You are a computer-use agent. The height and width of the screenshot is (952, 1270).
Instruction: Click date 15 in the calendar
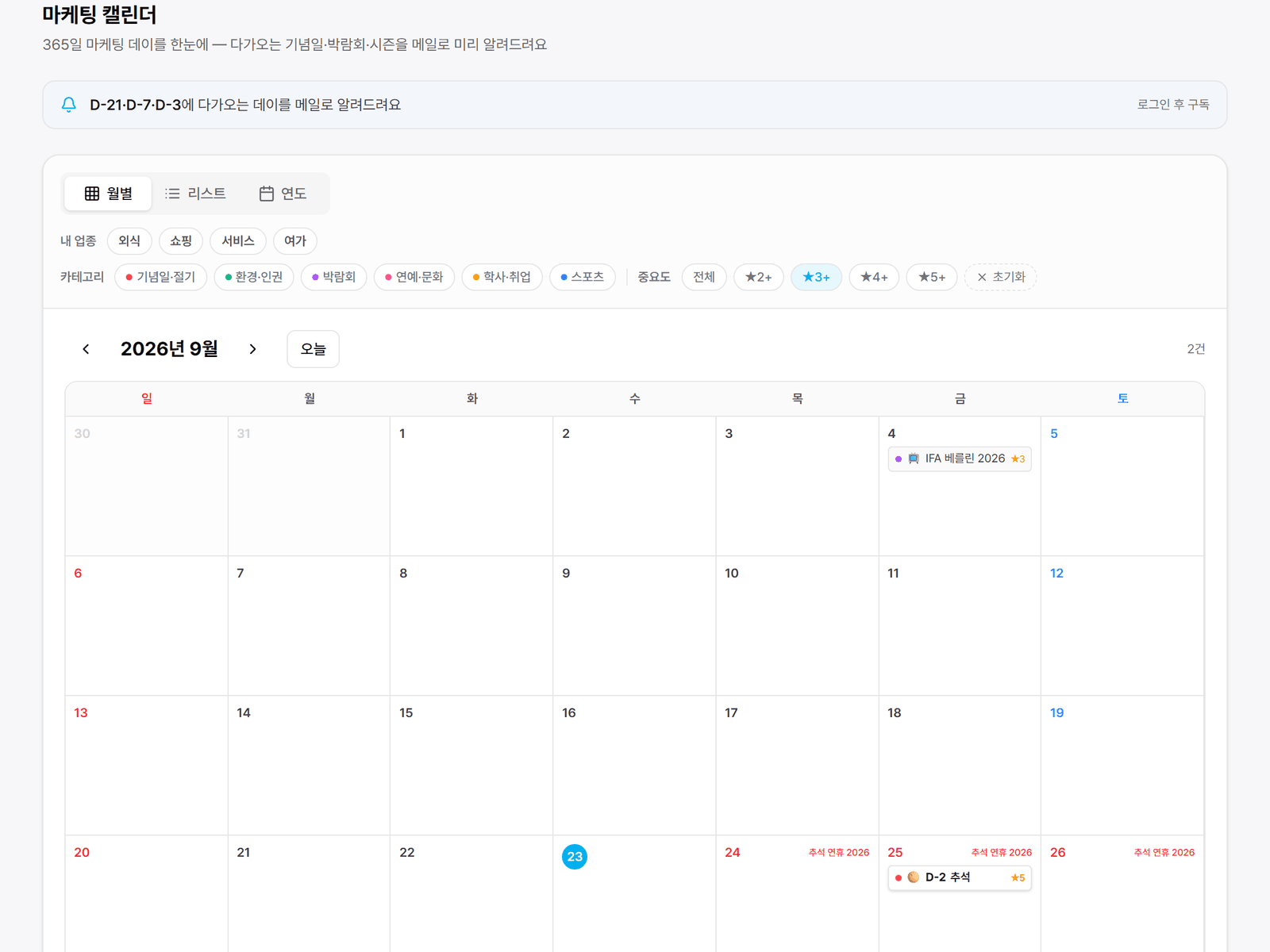406,713
